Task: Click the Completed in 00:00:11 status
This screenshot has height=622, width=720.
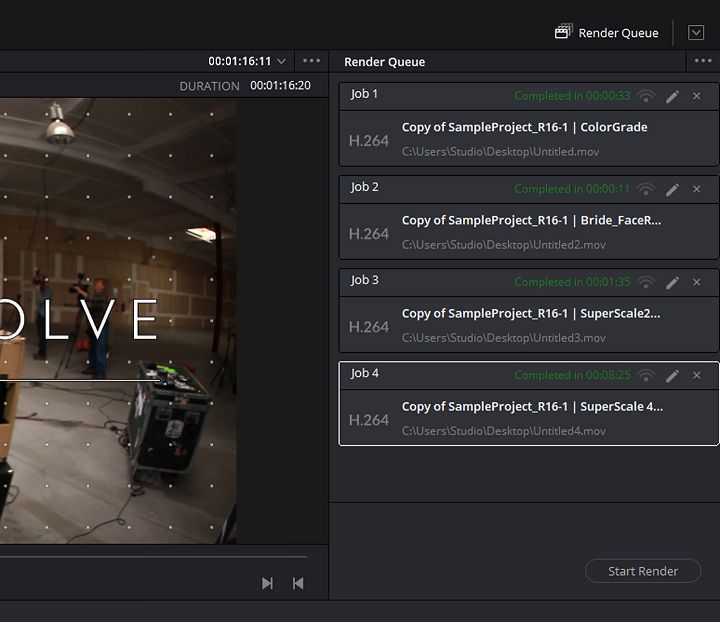Action: [572, 189]
